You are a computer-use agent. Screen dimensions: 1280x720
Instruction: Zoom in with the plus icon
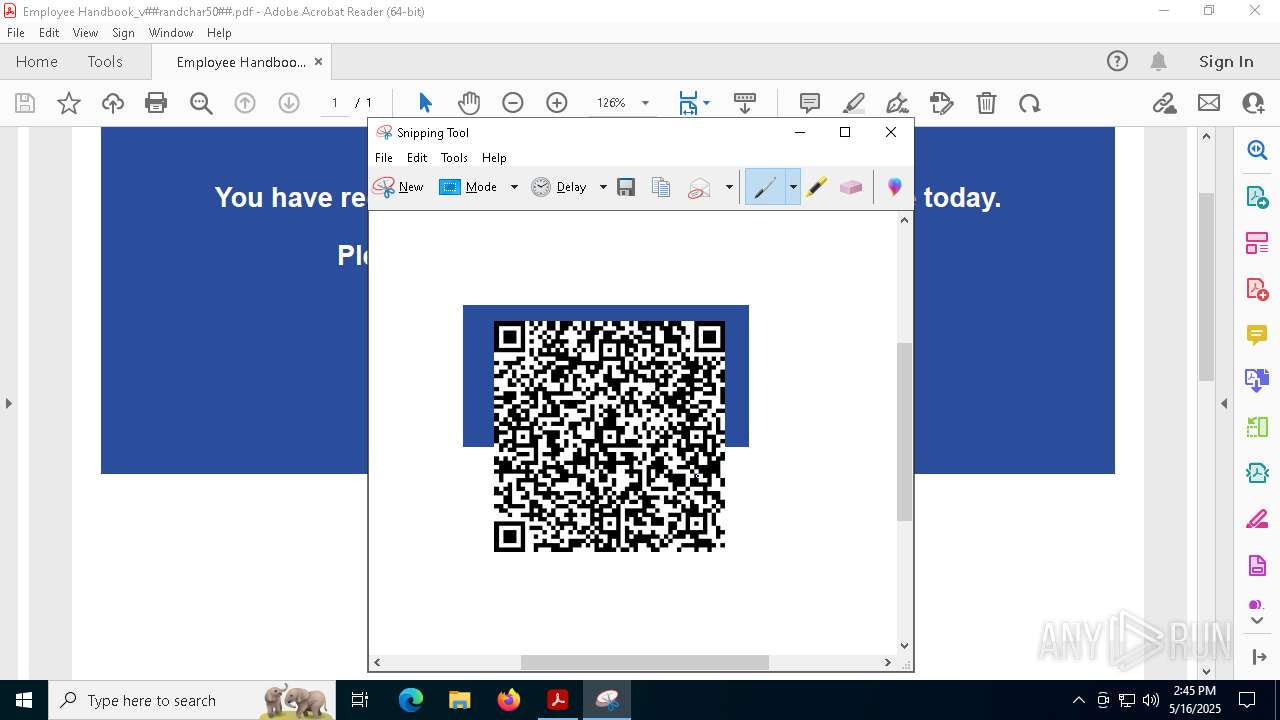(557, 103)
